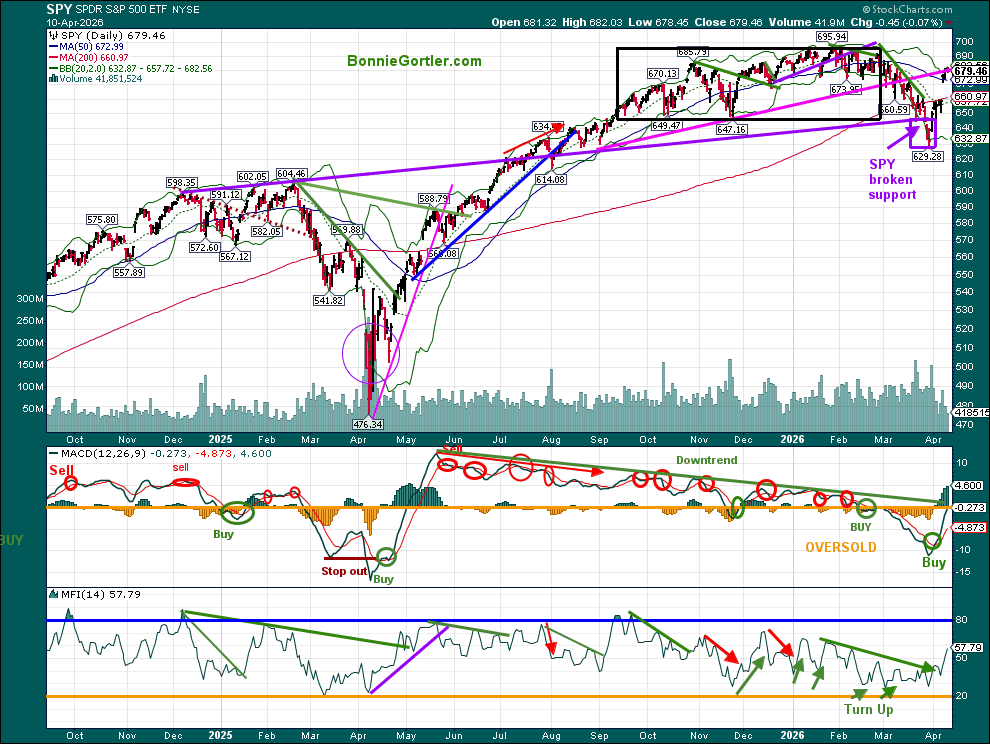Click the green "Turn Up" MFI label
Image resolution: width=990 pixels, height=744 pixels.
coord(868,709)
